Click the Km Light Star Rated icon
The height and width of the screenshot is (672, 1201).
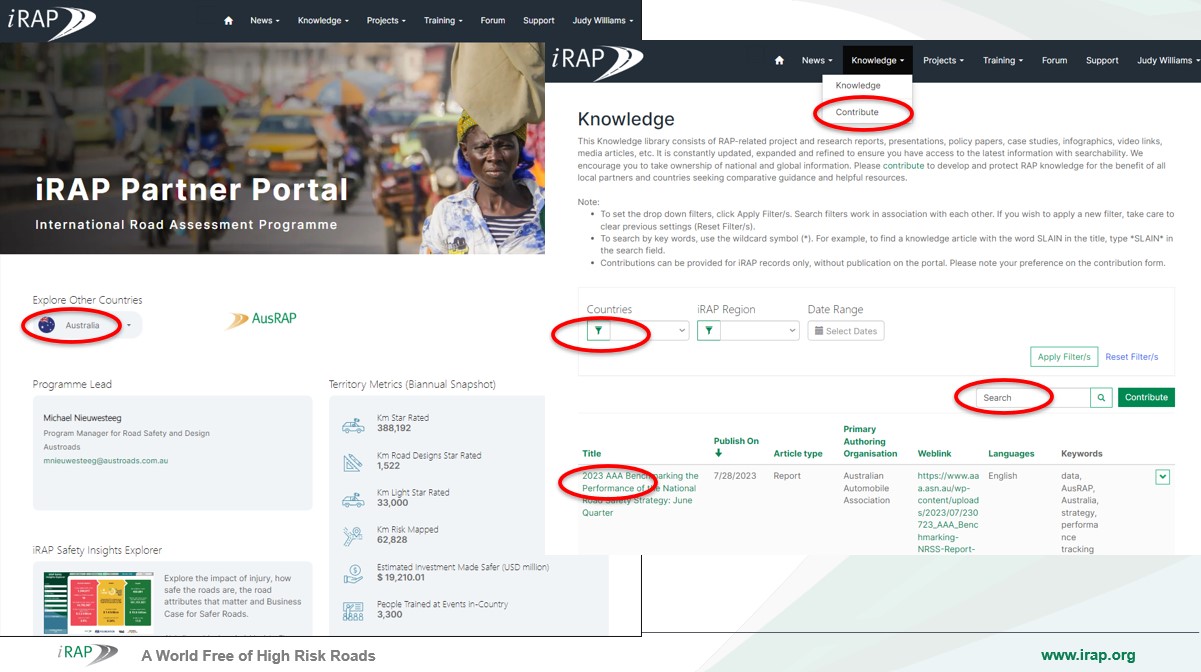[353, 498]
